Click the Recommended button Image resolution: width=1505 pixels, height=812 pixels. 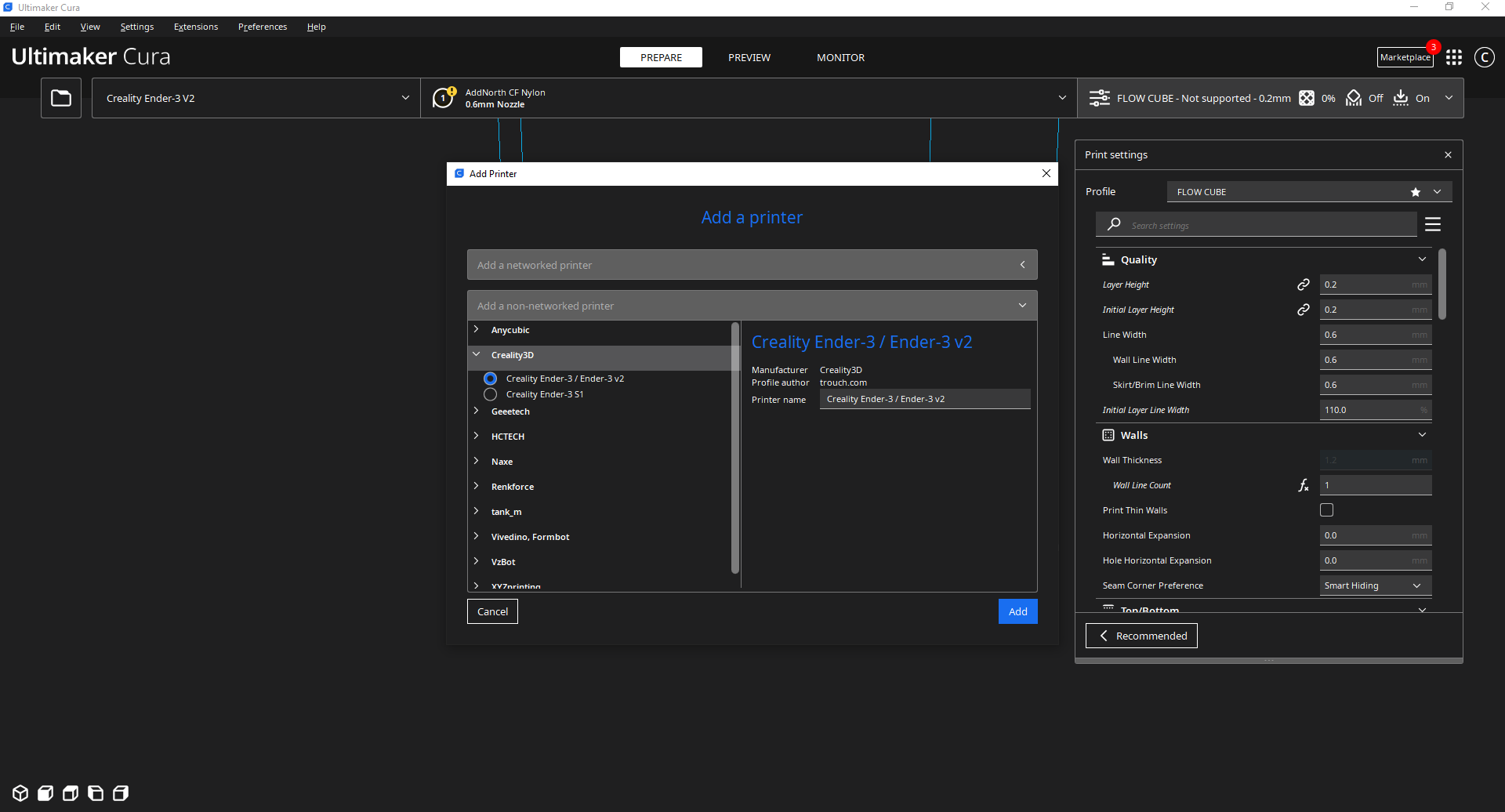pyautogui.click(x=1141, y=636)
